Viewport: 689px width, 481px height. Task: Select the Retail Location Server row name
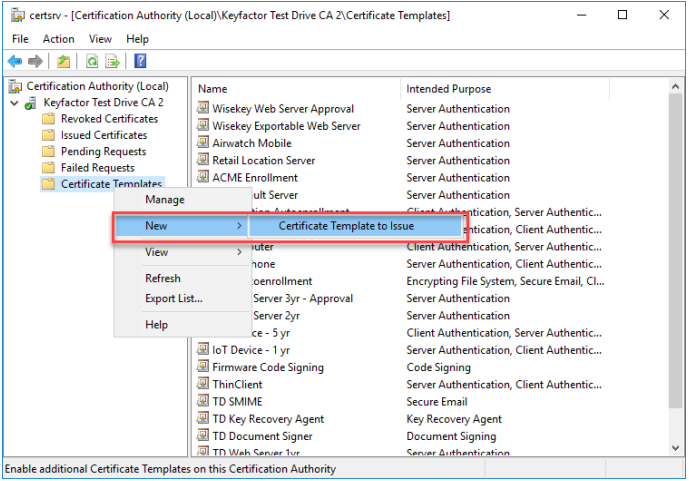(x=264, y=160)
